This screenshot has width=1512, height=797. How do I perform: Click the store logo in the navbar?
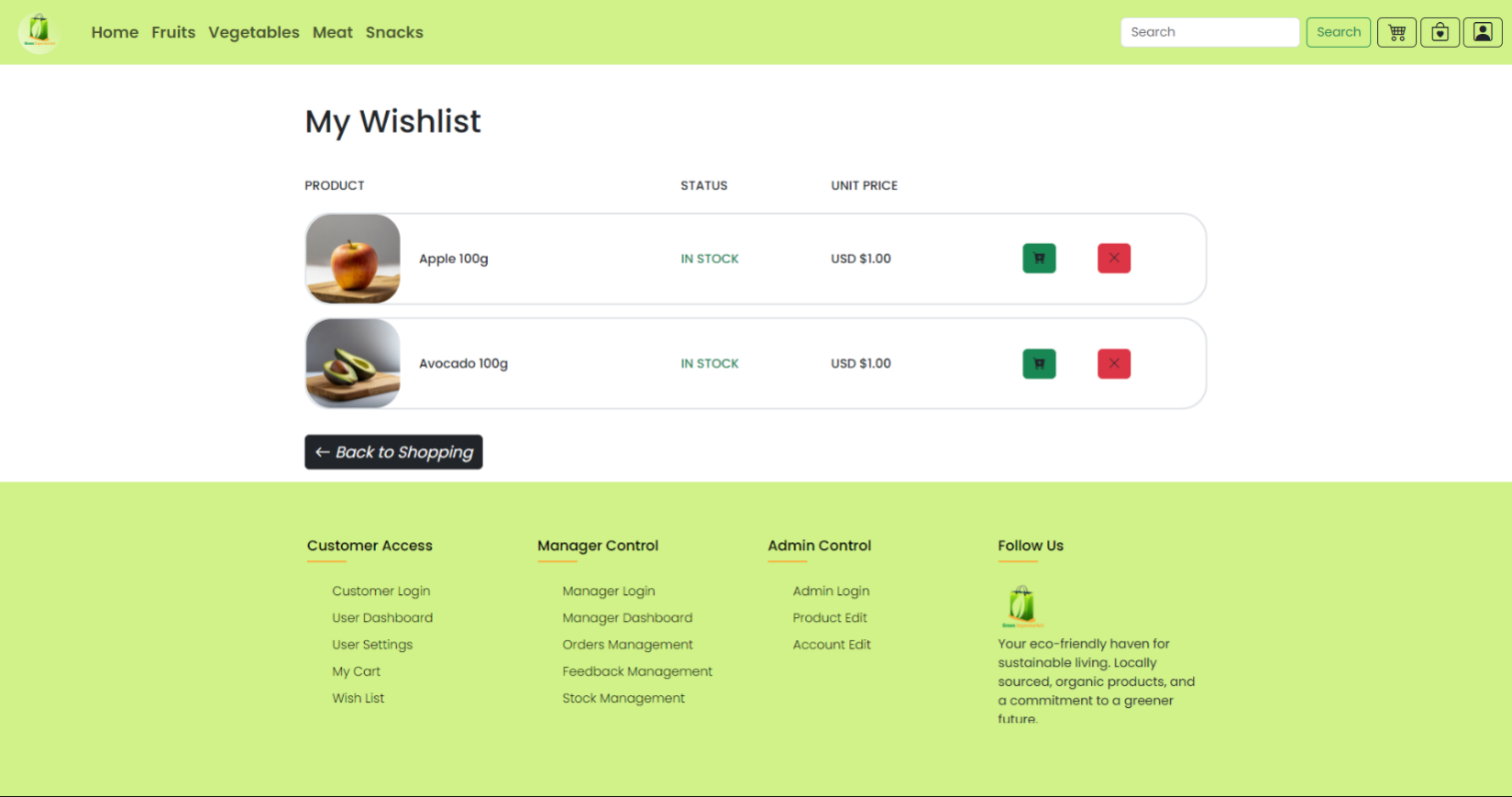[x=39, y=32]
